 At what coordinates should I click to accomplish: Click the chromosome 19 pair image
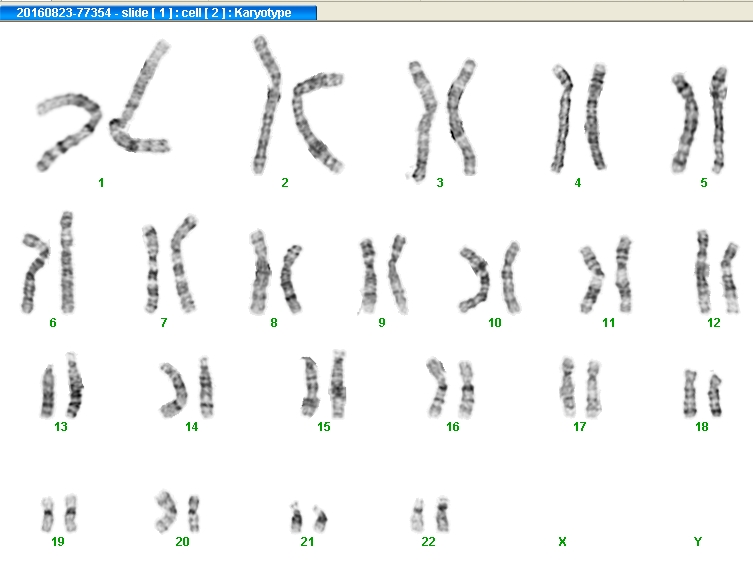[59, 513]
